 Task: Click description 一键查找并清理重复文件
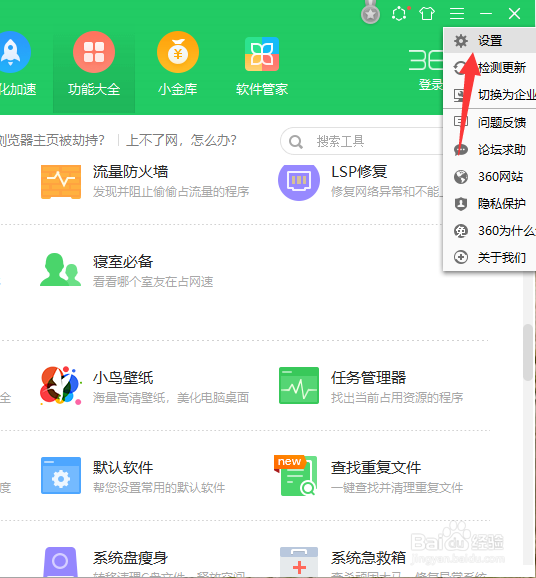tap(397, 488)
